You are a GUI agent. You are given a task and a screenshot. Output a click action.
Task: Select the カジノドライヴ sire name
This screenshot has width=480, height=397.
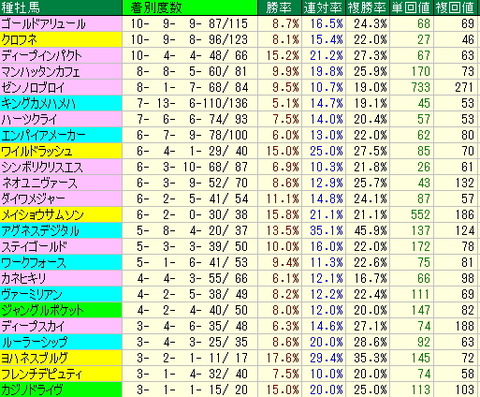pos(32,390)
